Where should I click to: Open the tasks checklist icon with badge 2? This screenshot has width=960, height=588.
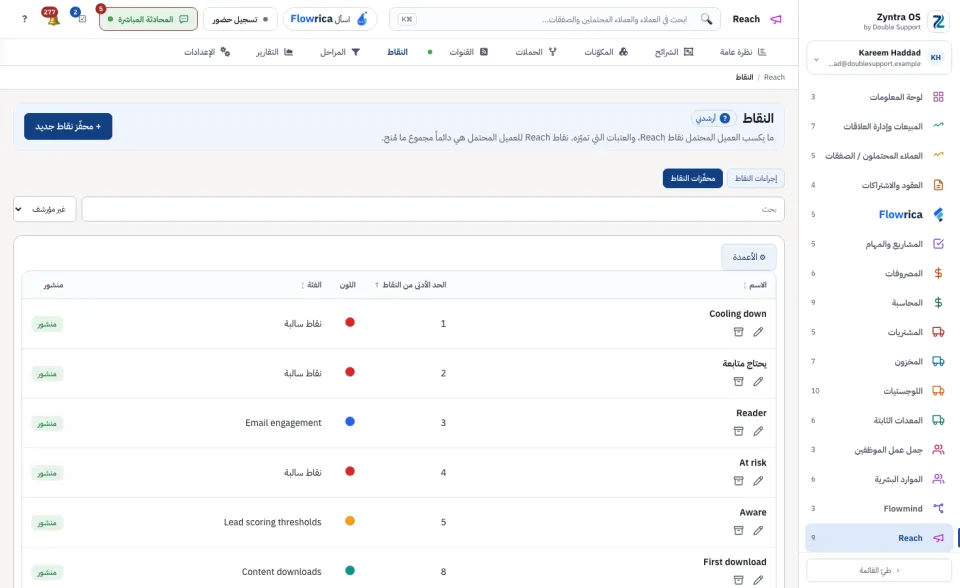pyautogui.click(x=80, y=17)
